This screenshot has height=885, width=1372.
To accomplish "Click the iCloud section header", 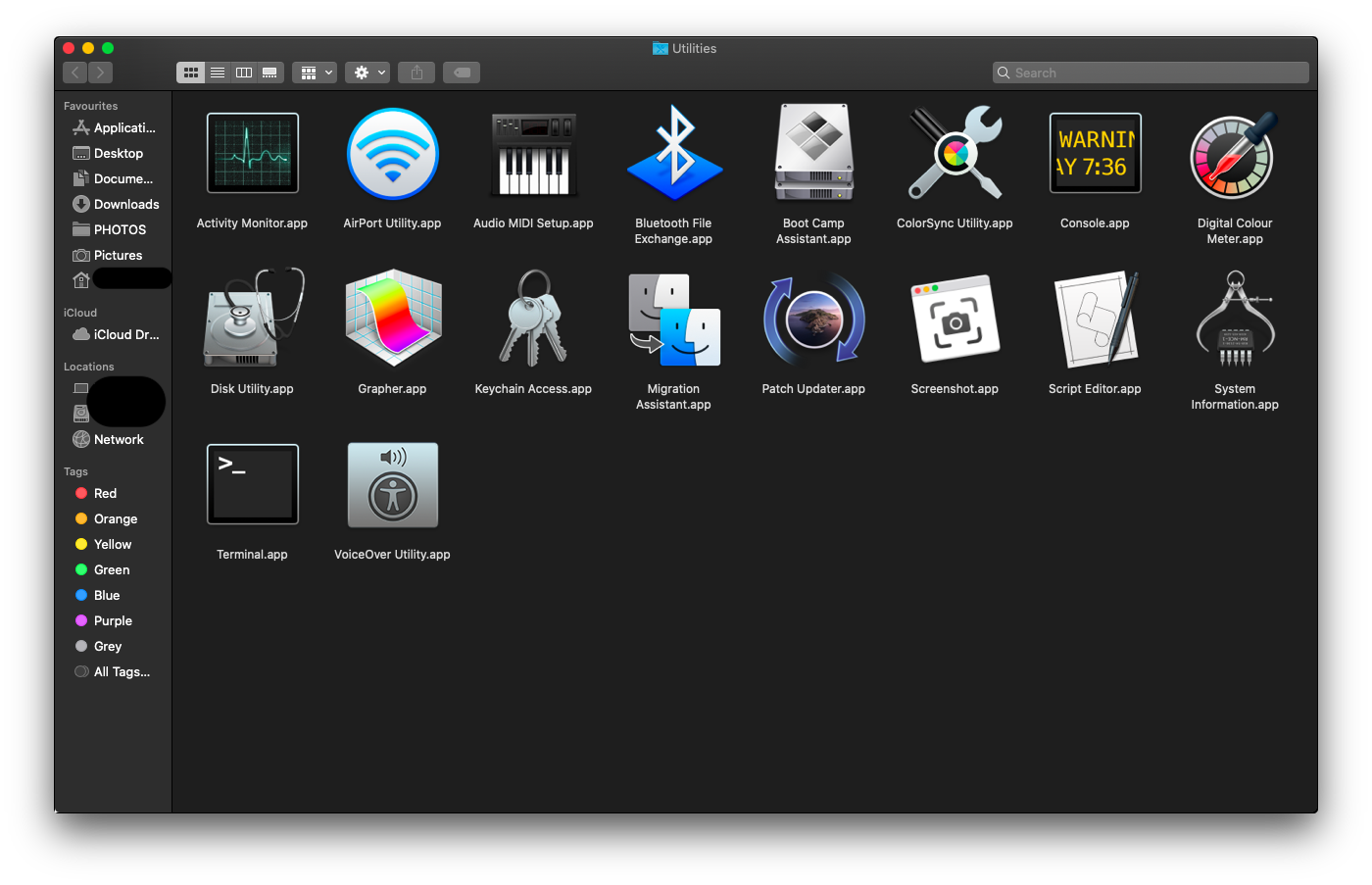I will tap(80, 313).
